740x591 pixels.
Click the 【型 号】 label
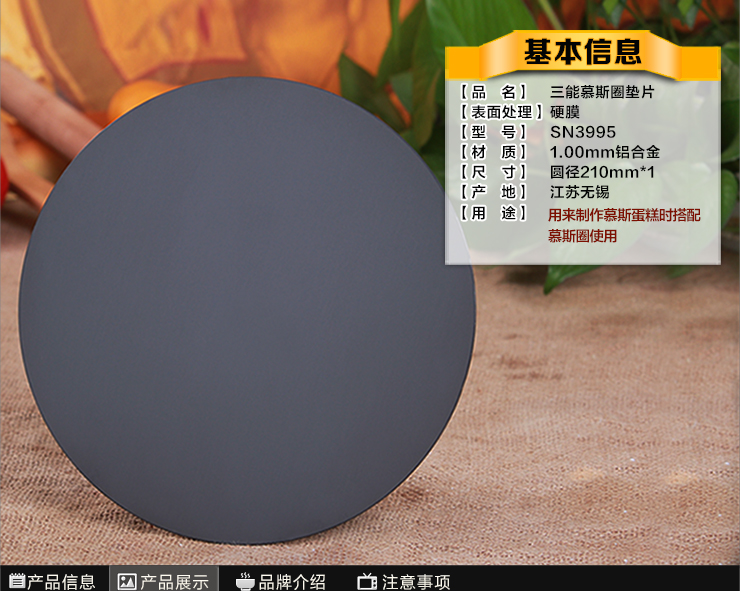[494, 132]
